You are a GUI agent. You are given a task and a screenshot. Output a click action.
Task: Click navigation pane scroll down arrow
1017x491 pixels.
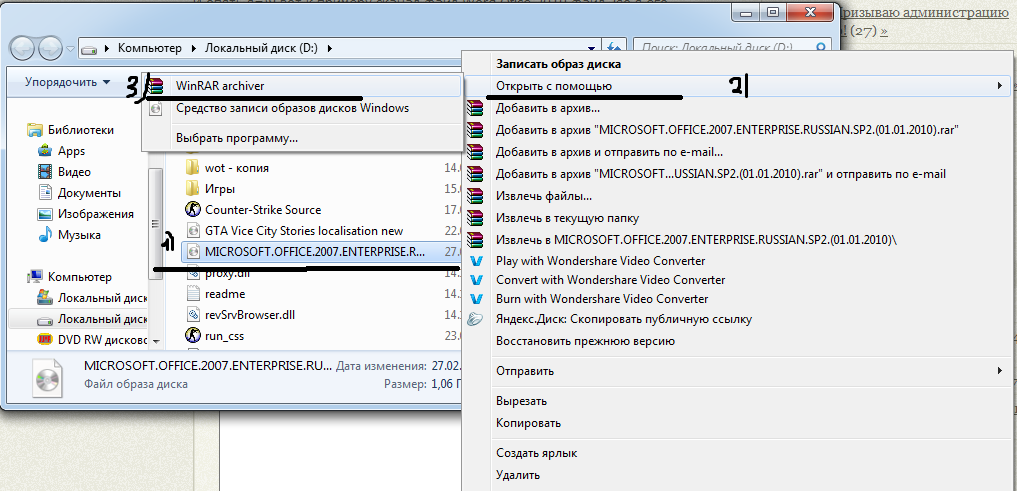coord(156,341)
